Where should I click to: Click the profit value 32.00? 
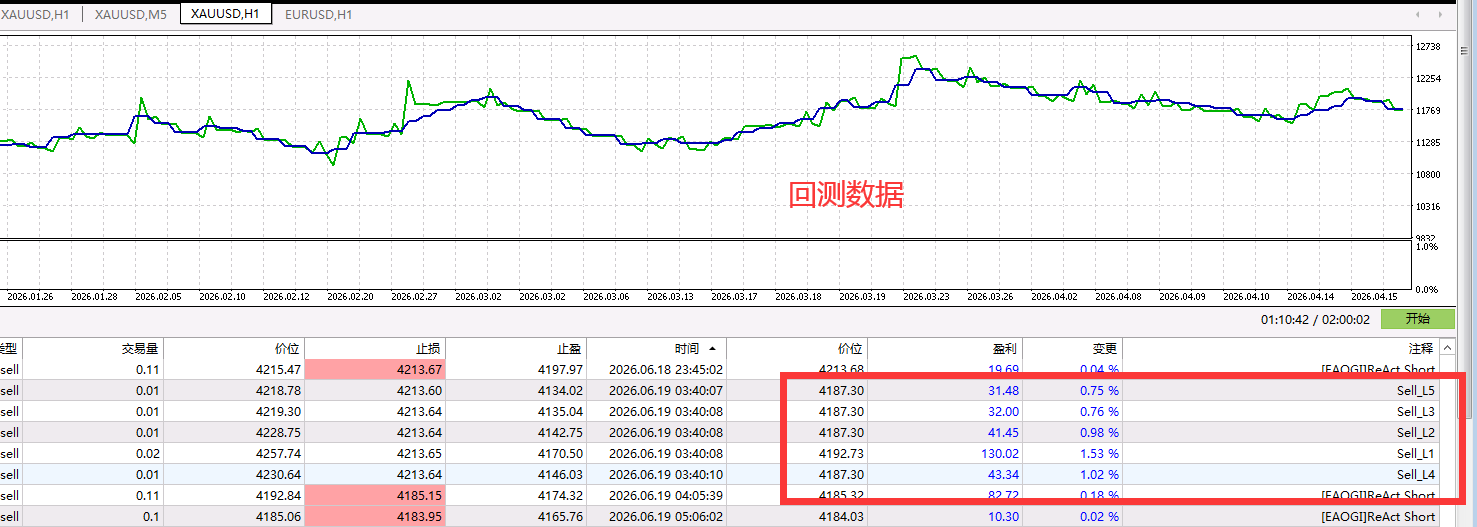(x=1003, y=411)
